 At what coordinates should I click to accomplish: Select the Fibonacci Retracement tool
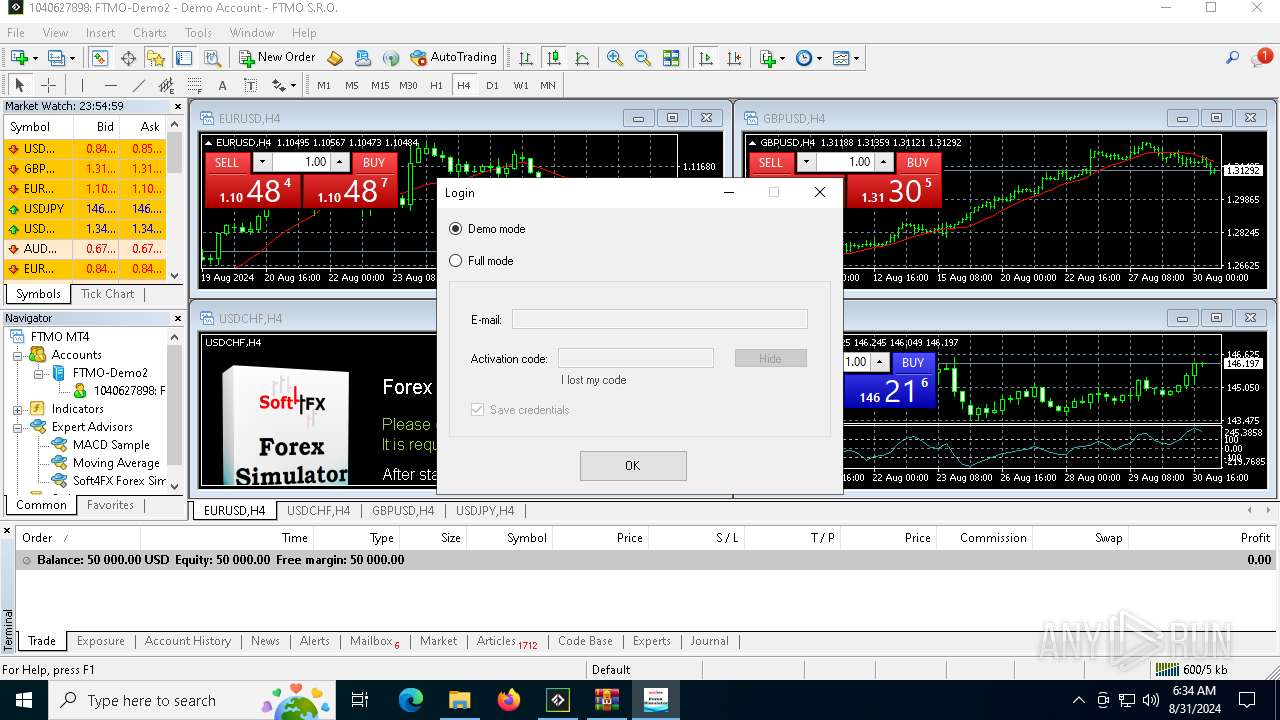point(194,85)
